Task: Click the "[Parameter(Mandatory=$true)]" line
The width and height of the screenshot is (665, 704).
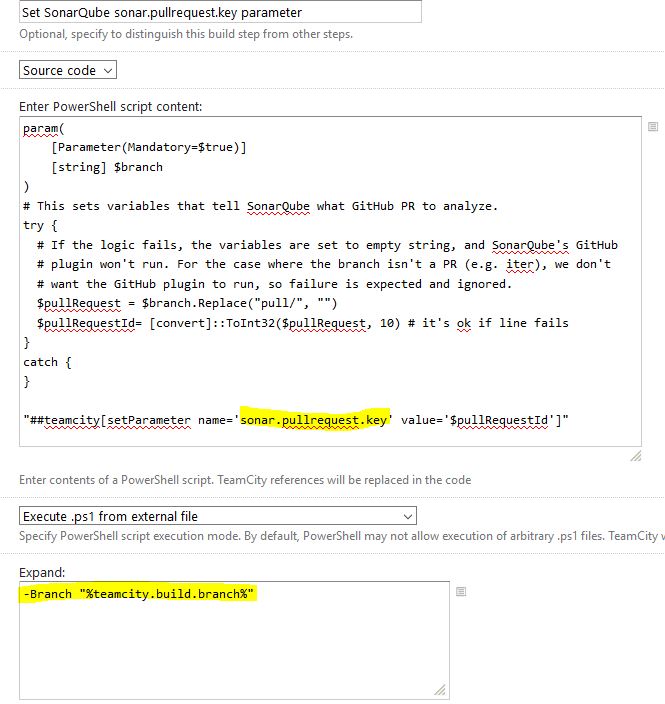Action: tap(149, 147)
